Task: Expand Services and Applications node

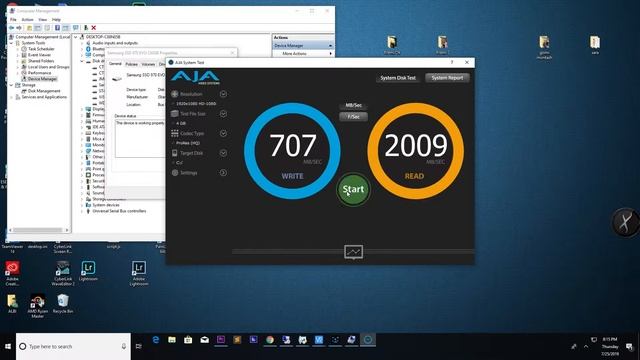Action: tap(11, 97)
